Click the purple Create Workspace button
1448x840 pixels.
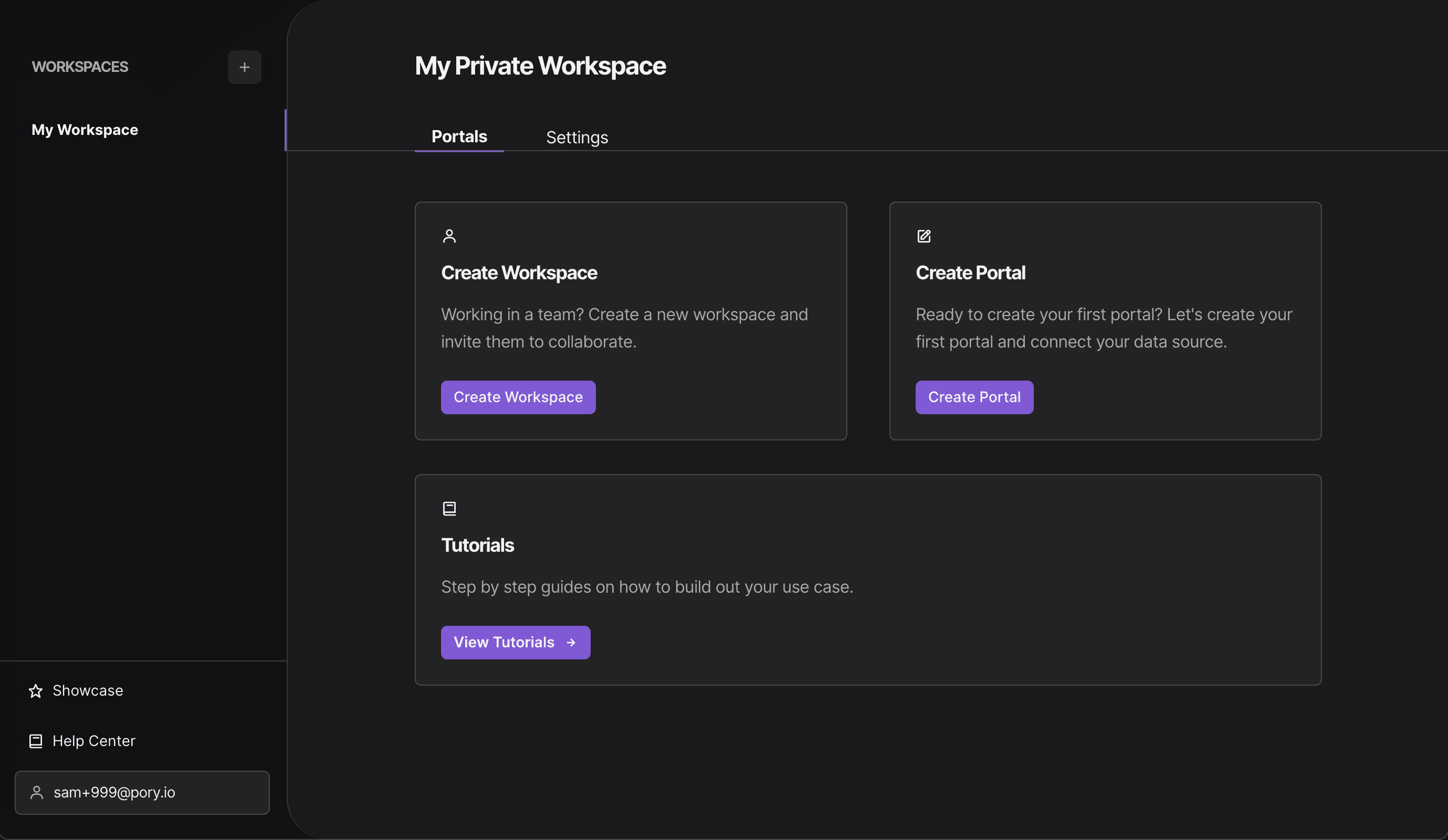518,397
